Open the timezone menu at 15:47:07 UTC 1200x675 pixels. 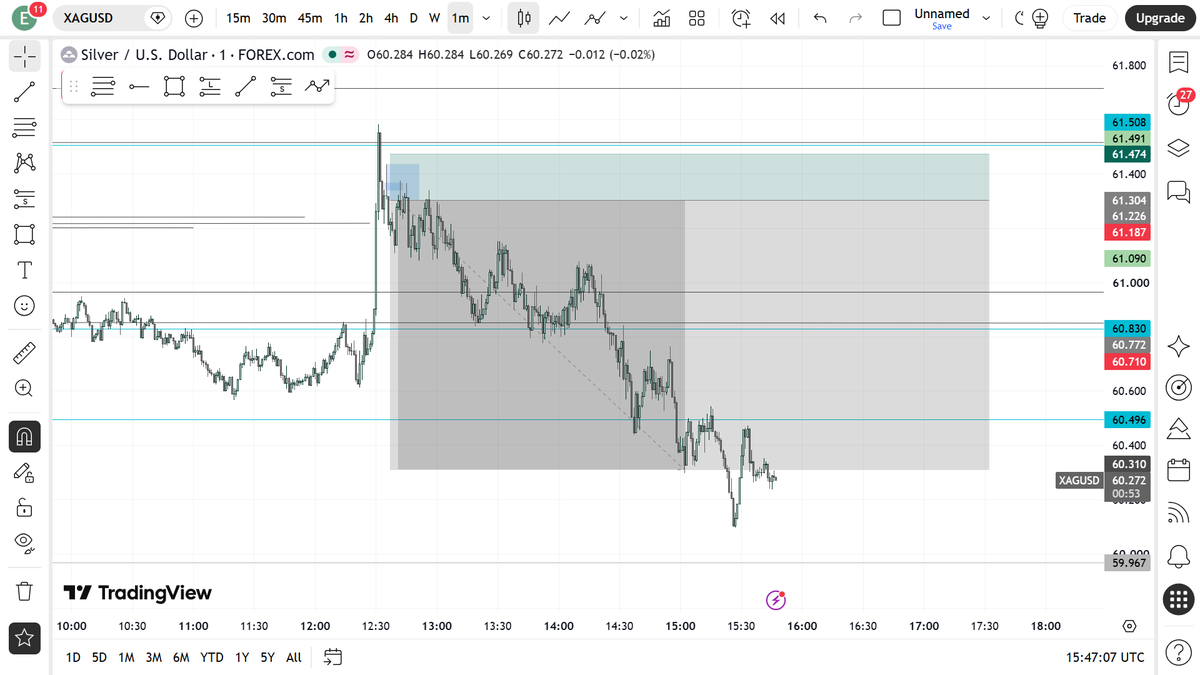[x=1105, y=657]
